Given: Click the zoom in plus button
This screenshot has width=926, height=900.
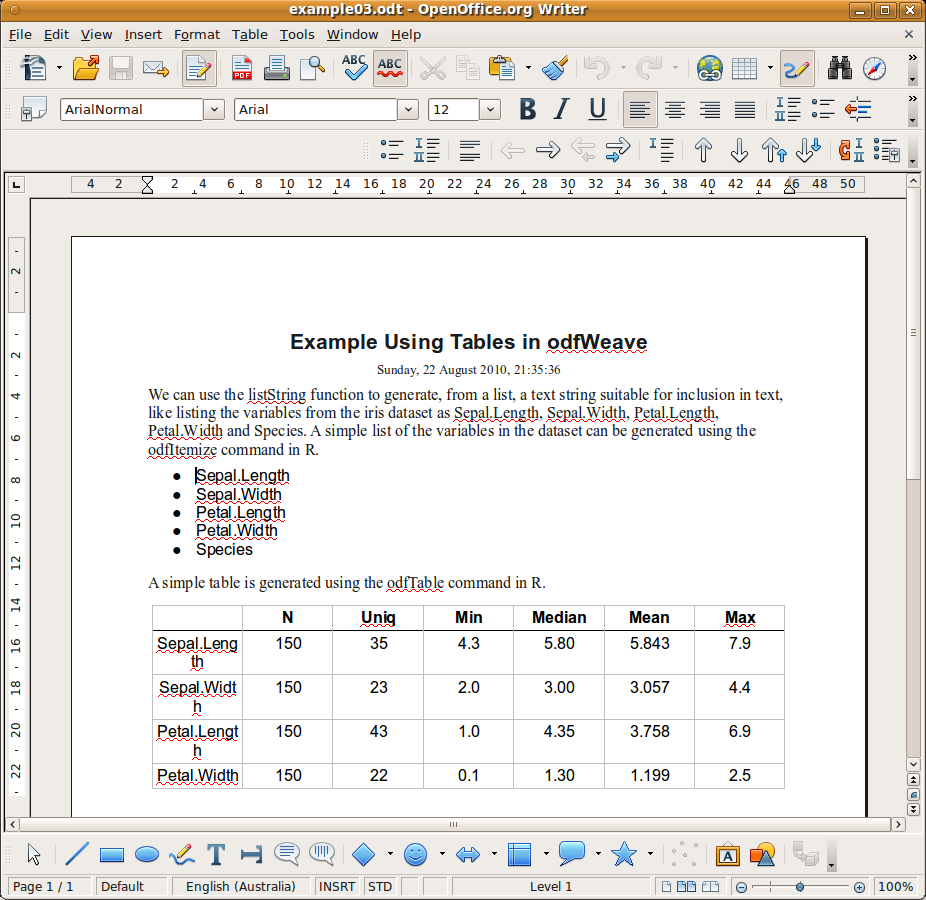Looking at the screenshot, I should point(859,886).
